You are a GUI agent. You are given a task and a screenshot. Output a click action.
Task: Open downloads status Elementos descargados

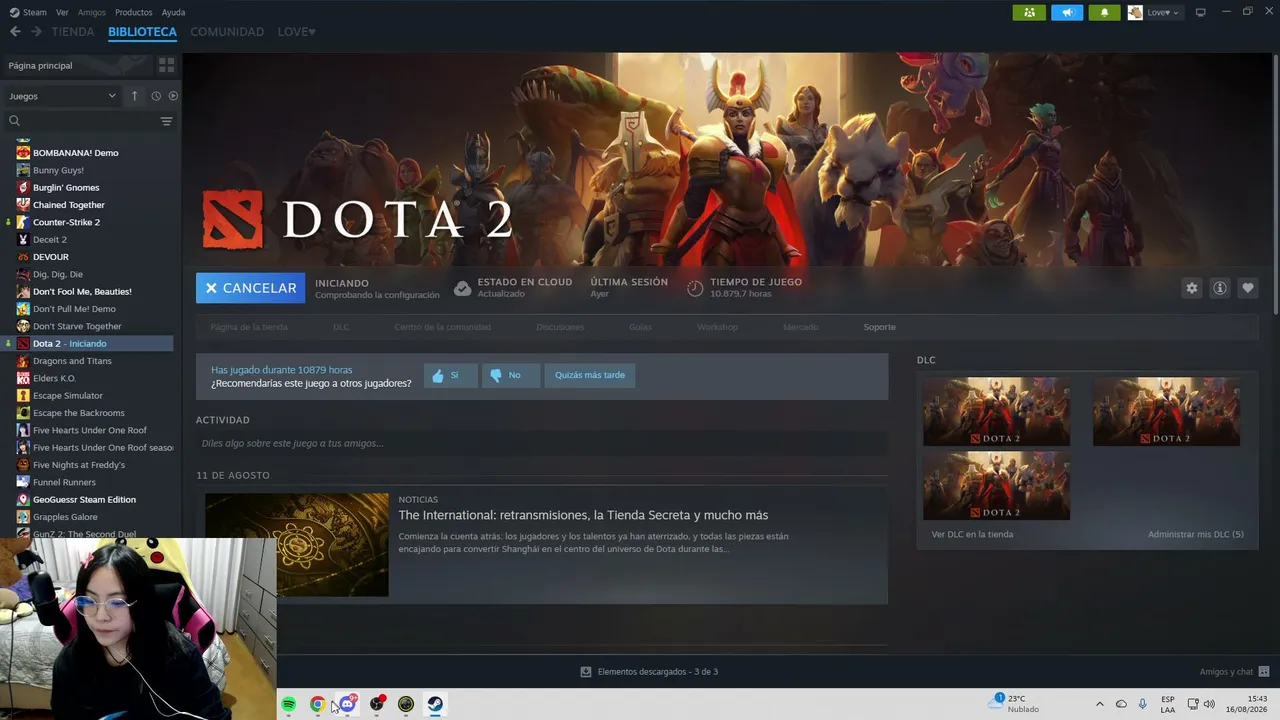tap(649, 672)
